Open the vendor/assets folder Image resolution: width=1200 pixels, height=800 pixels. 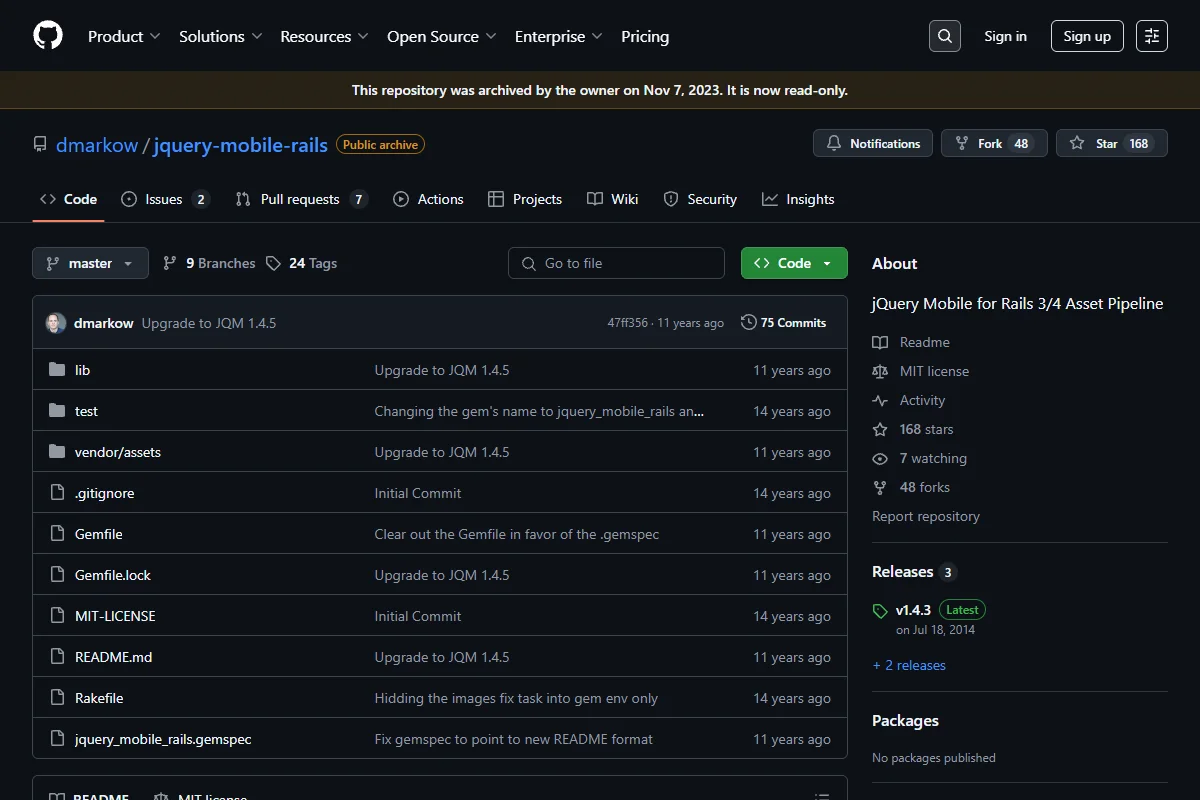pyautogui.click(x=118, y=452)
